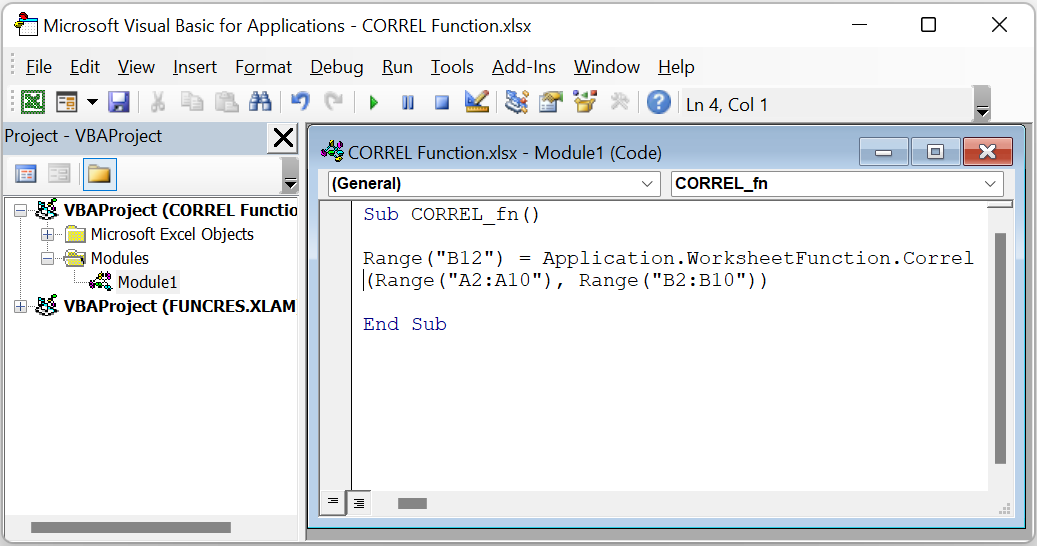Open the Window menu
This screenshot has width=1037, height=546.
[x=606, y=67]
